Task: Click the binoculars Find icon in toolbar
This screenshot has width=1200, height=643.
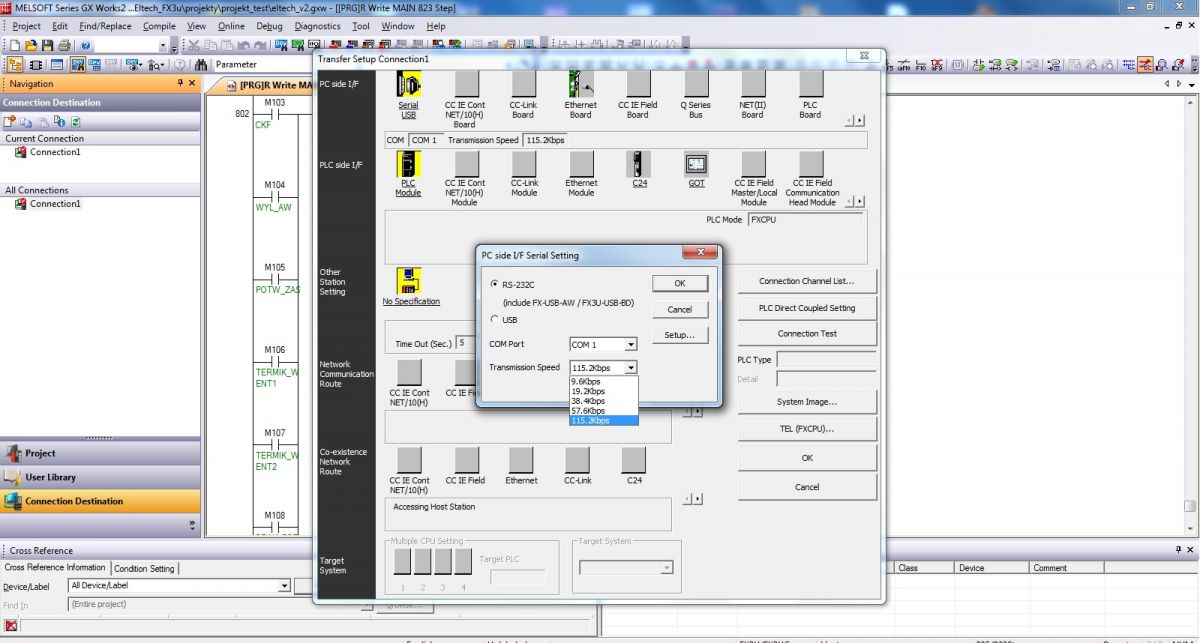Action: click(201, 65)
